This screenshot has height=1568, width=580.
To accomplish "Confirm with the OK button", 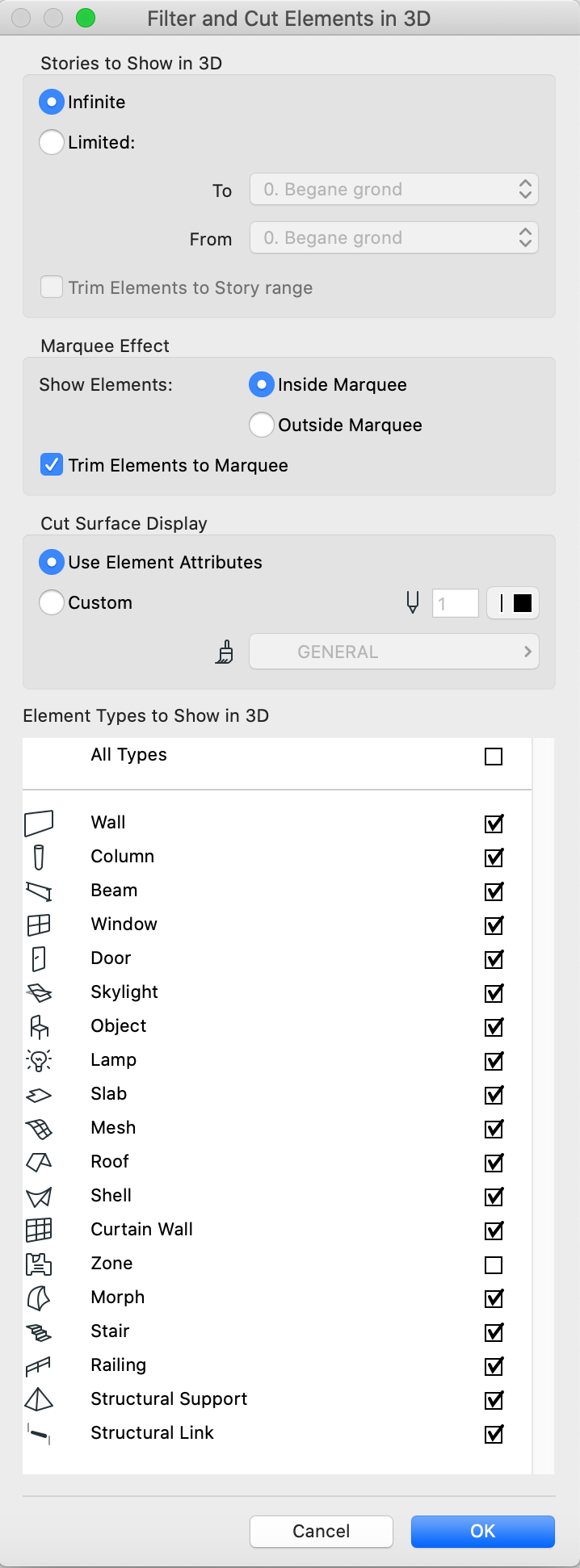I will 483,1531.
